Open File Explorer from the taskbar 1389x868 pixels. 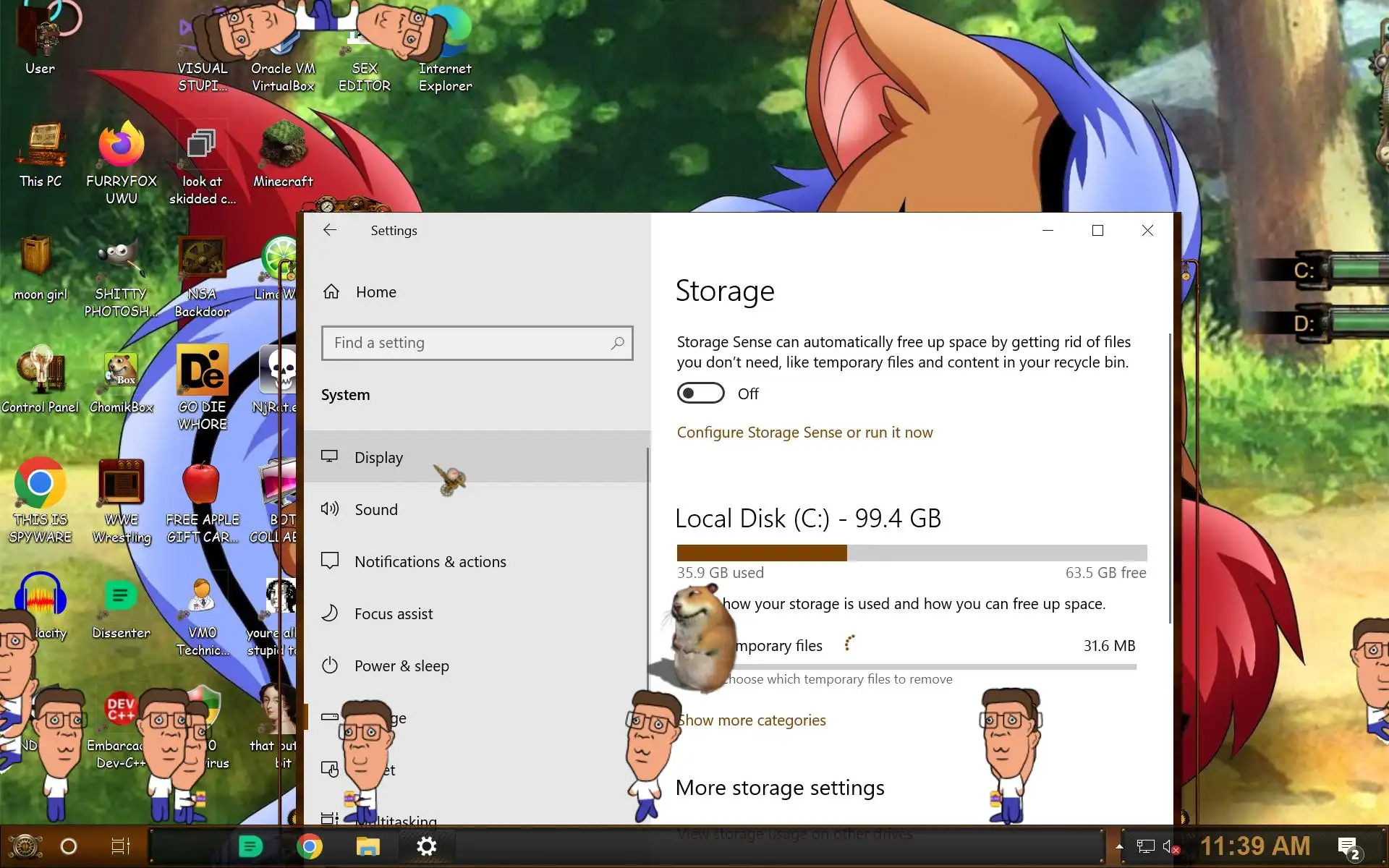coord(368,846)
